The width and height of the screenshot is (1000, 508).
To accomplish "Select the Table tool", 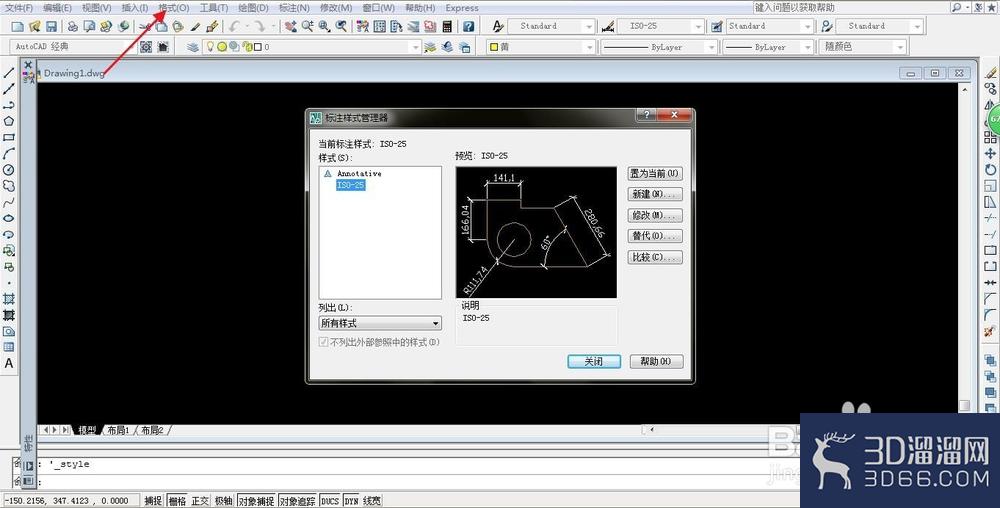I will point(9,347).
